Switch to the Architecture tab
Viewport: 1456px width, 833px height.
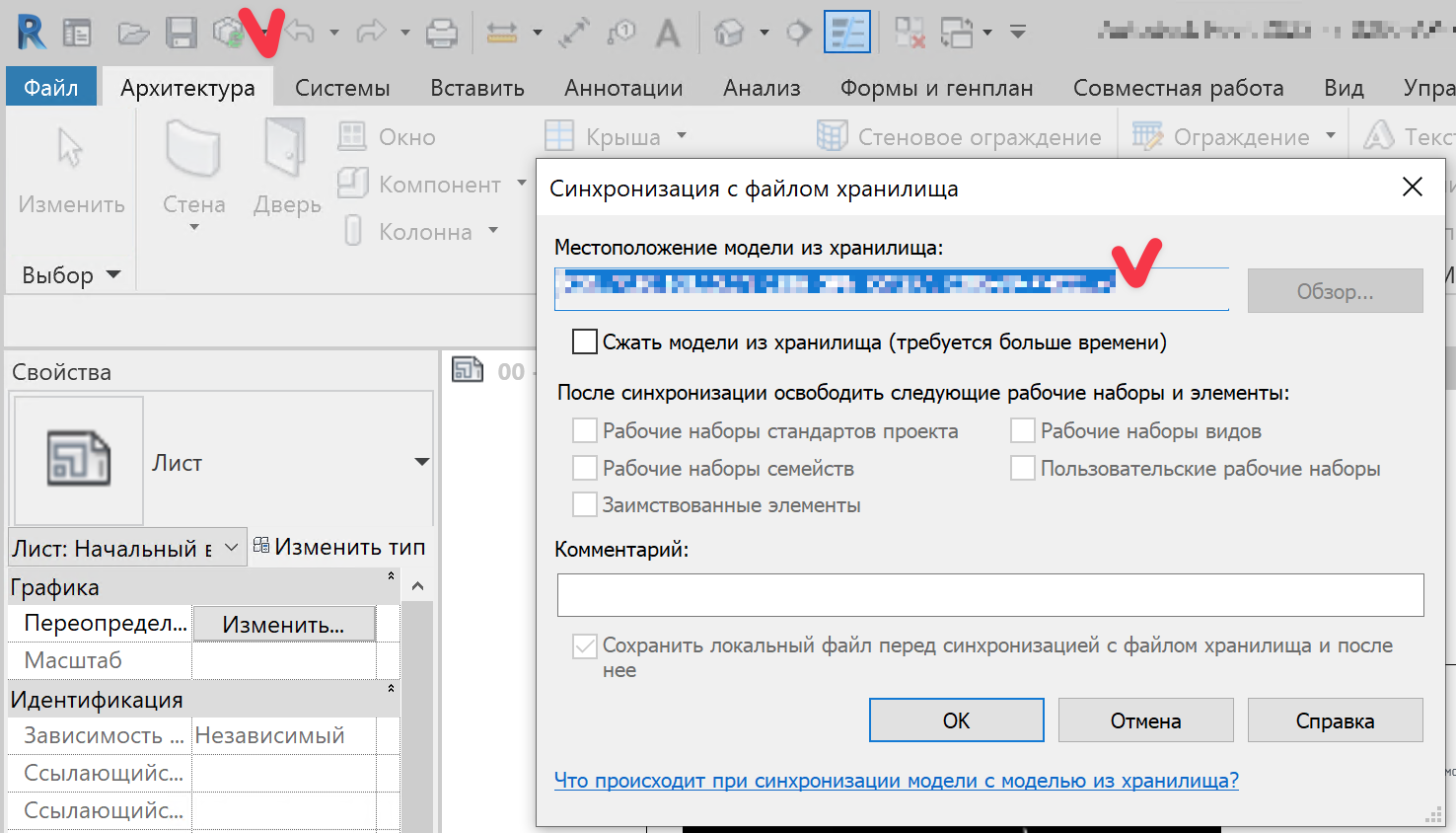(x=187, y=88)
